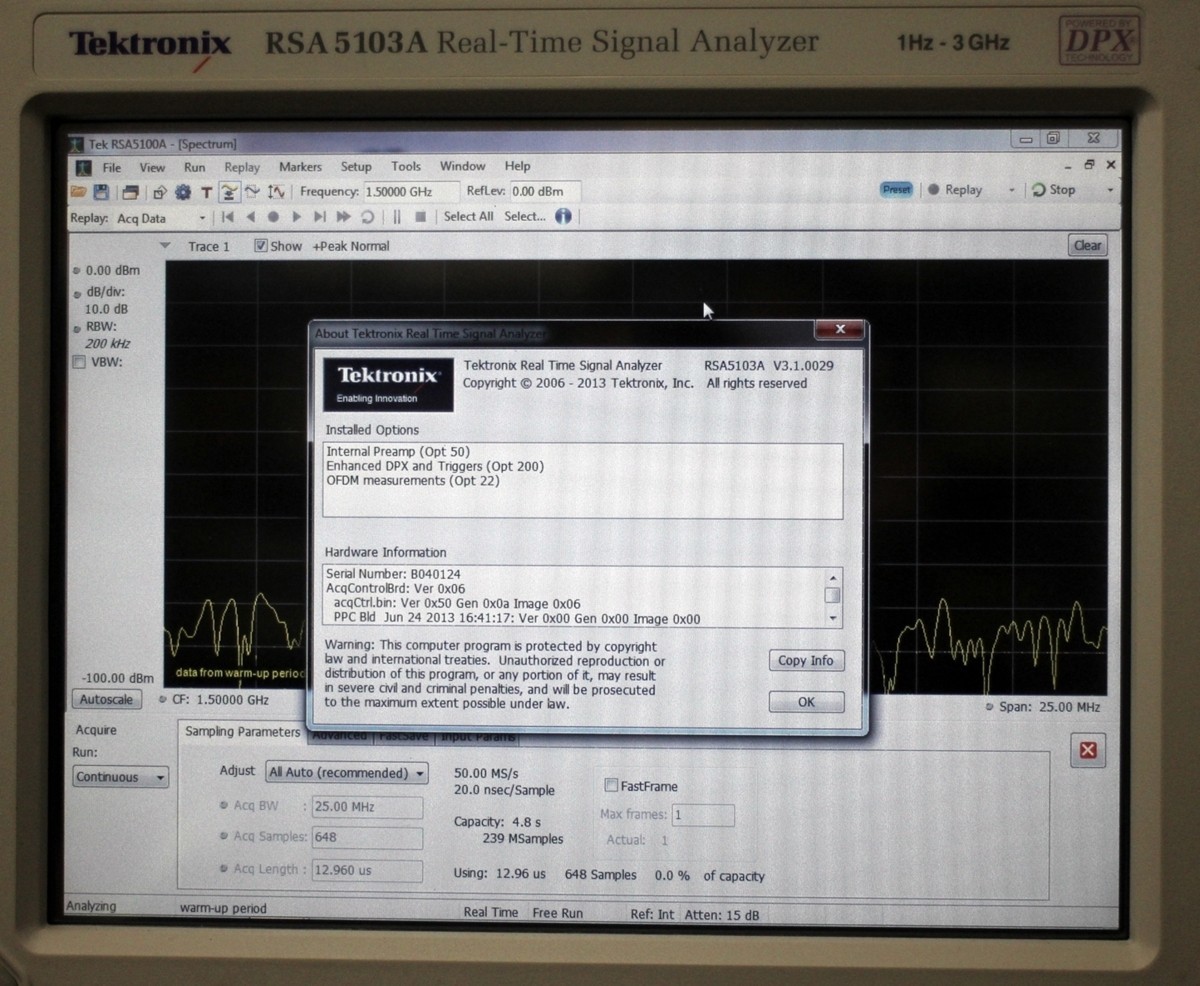The height and width of the screenshot is (986, 1200).
Task: Open the Run menu
Action: (195, 168)
